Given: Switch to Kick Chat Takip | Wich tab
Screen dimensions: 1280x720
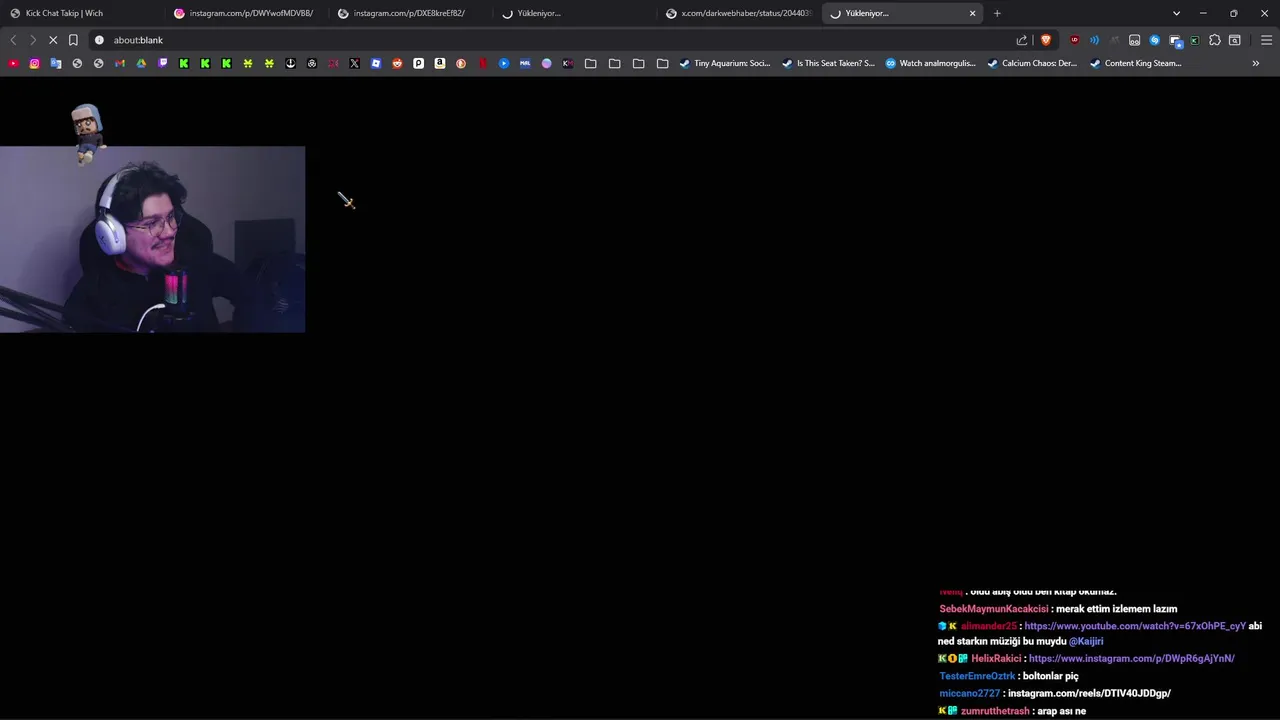Looking at the screenshot, I should [82, 13].
